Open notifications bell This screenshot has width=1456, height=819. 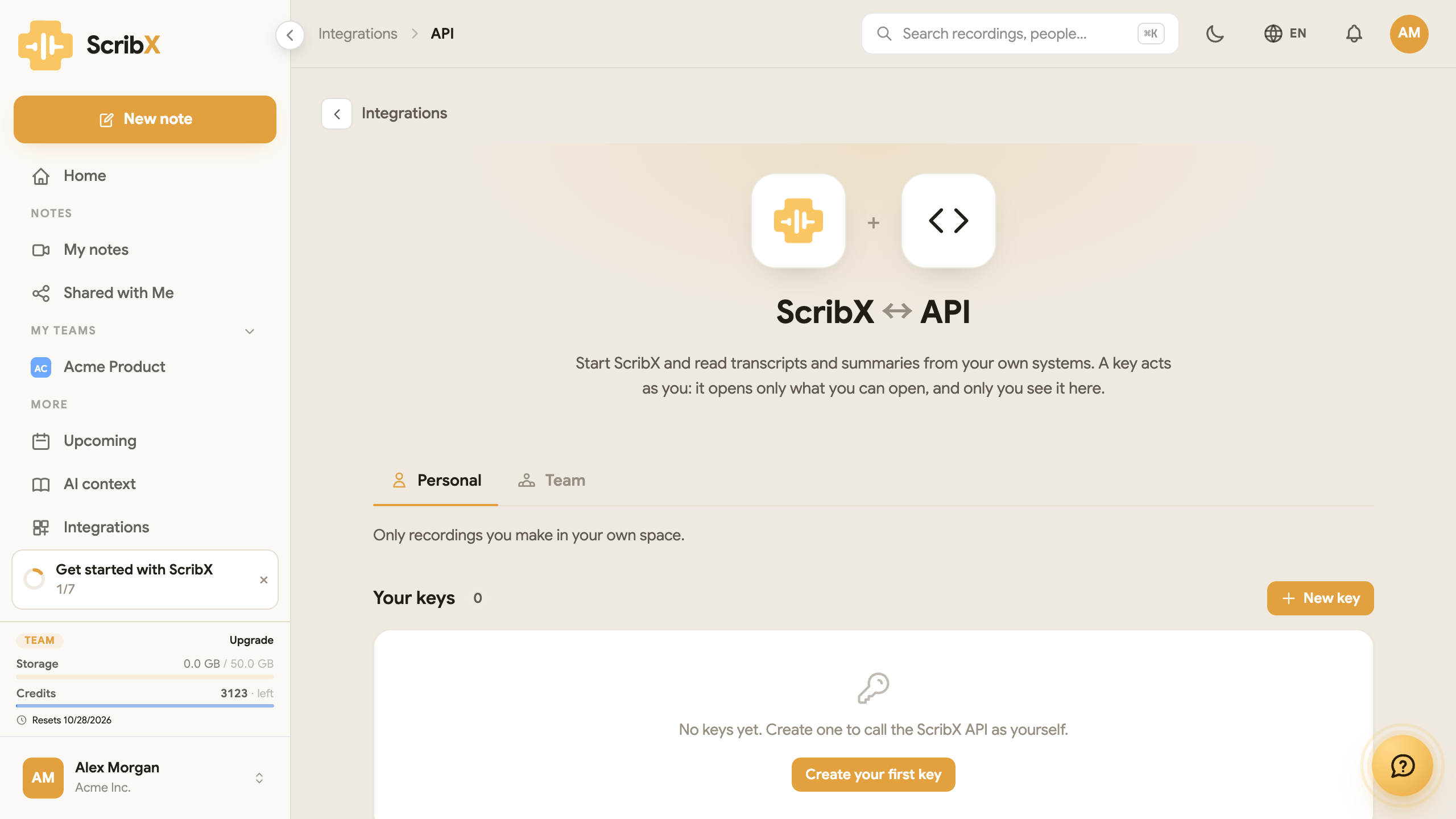click(x=1354, y=34)
